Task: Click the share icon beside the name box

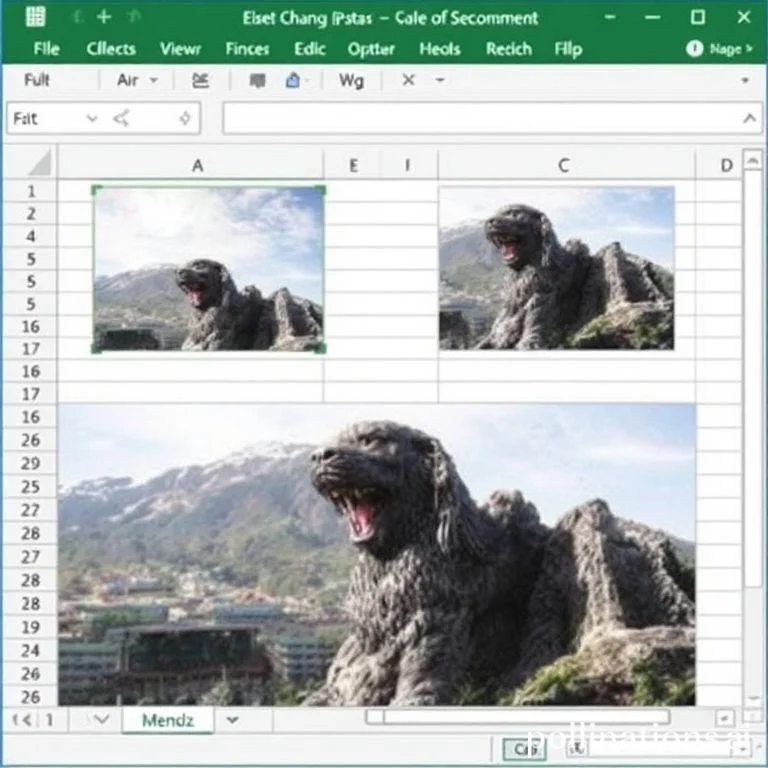Action: tap(122, 119)
